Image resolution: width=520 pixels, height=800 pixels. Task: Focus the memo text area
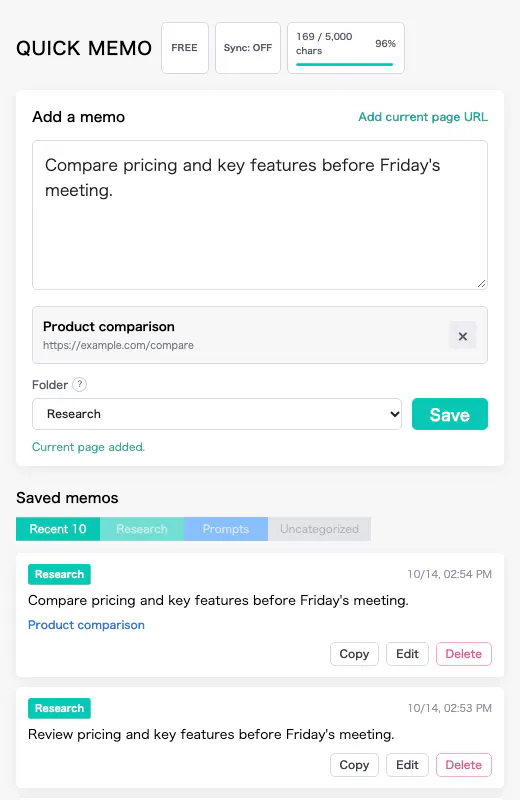[260, 215]
